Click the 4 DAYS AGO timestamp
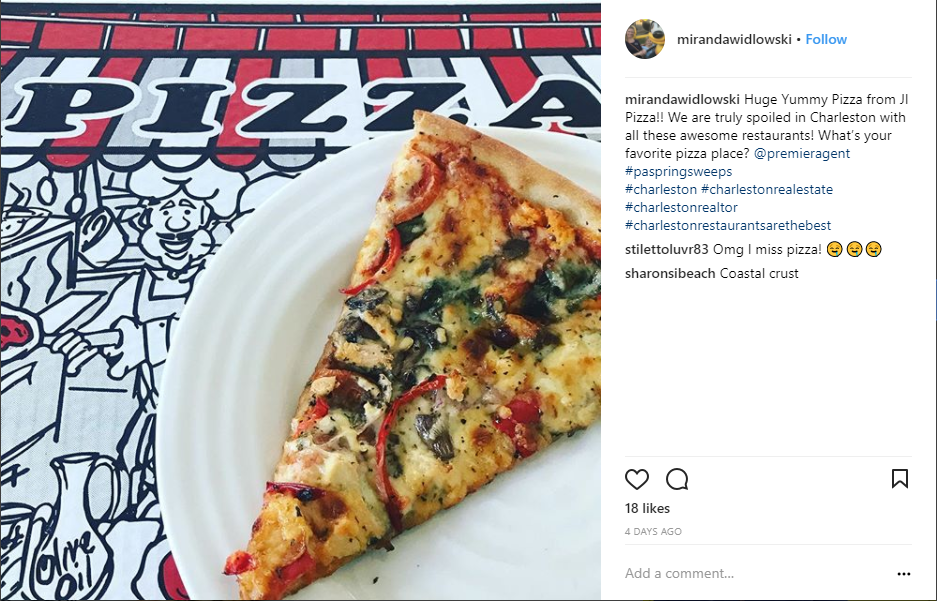This screenshot has width=937, height=601. coord(653,532)
